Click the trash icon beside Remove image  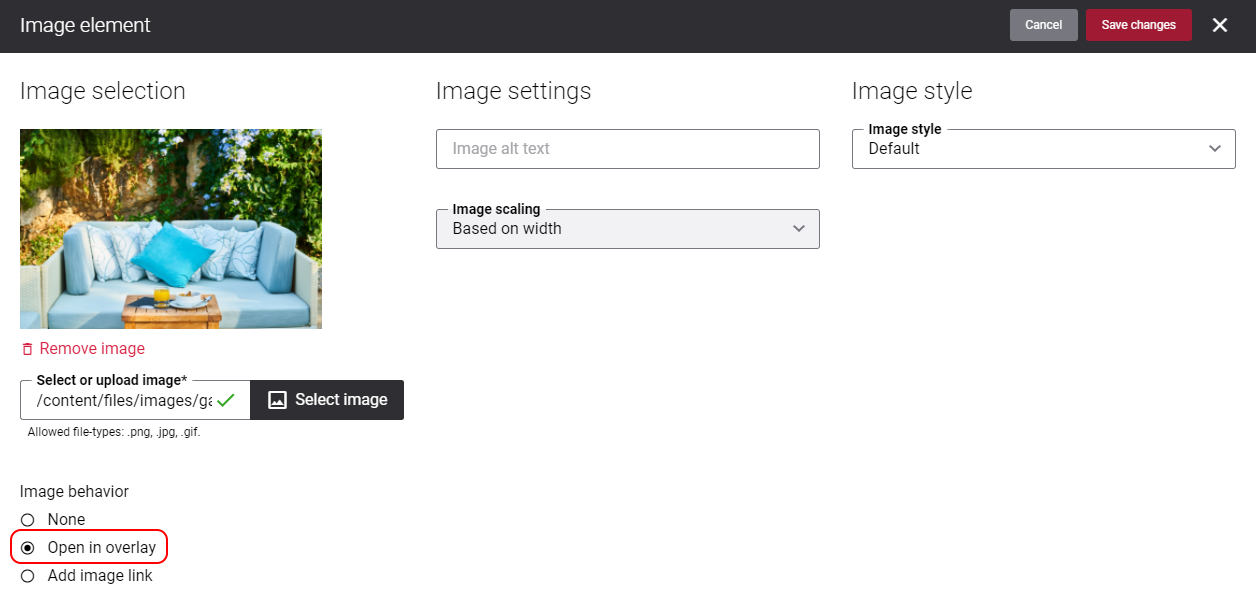tap(27, 349)
